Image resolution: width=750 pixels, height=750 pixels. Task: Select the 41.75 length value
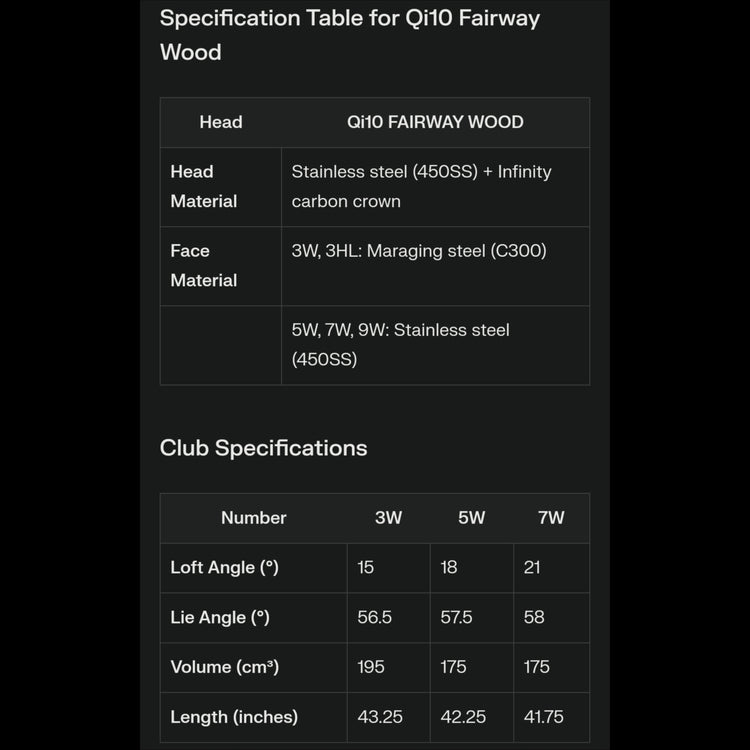pyautogui.click(x=544, y=717)
